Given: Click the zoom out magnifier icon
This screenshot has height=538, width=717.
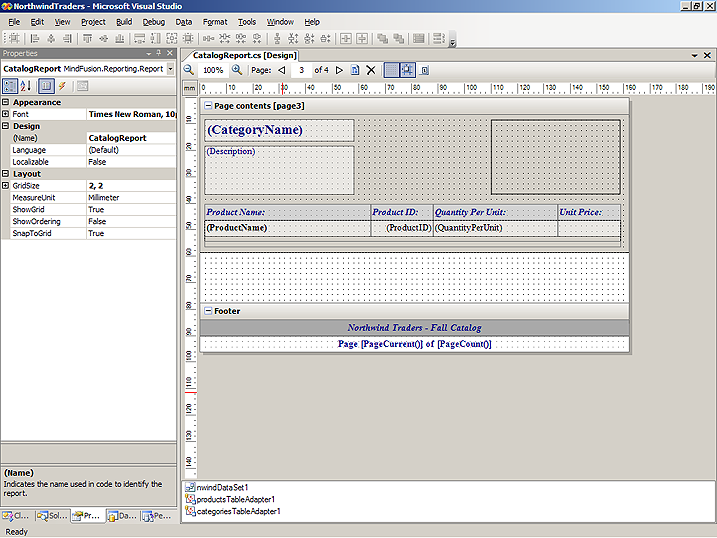Looking at the screenshot, I should 189,70.
